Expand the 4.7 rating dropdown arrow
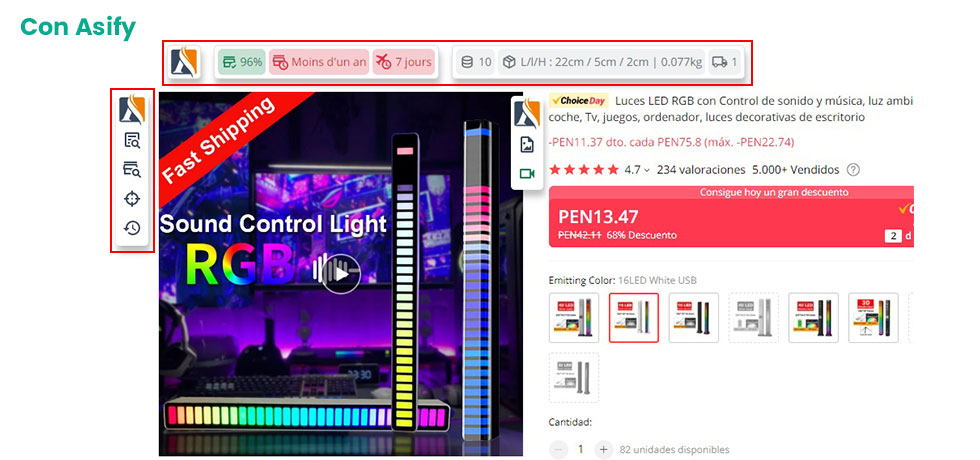Image resolution: width=980 pixels, height=460 pixels. coord(647,170)
